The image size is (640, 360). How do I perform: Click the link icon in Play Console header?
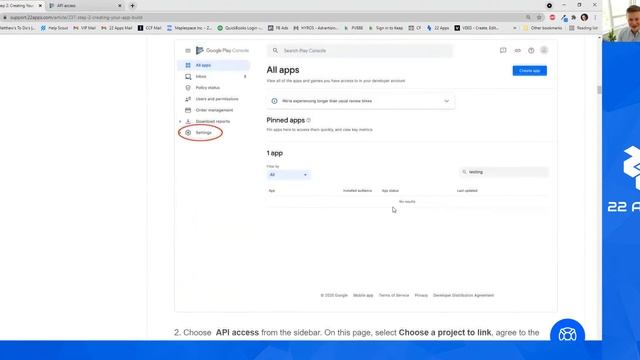coord(518,50)
